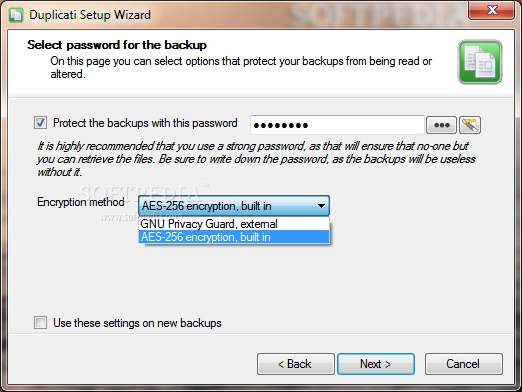
Task: Show password using the three-dots button
Action: (x=441, y=125)
